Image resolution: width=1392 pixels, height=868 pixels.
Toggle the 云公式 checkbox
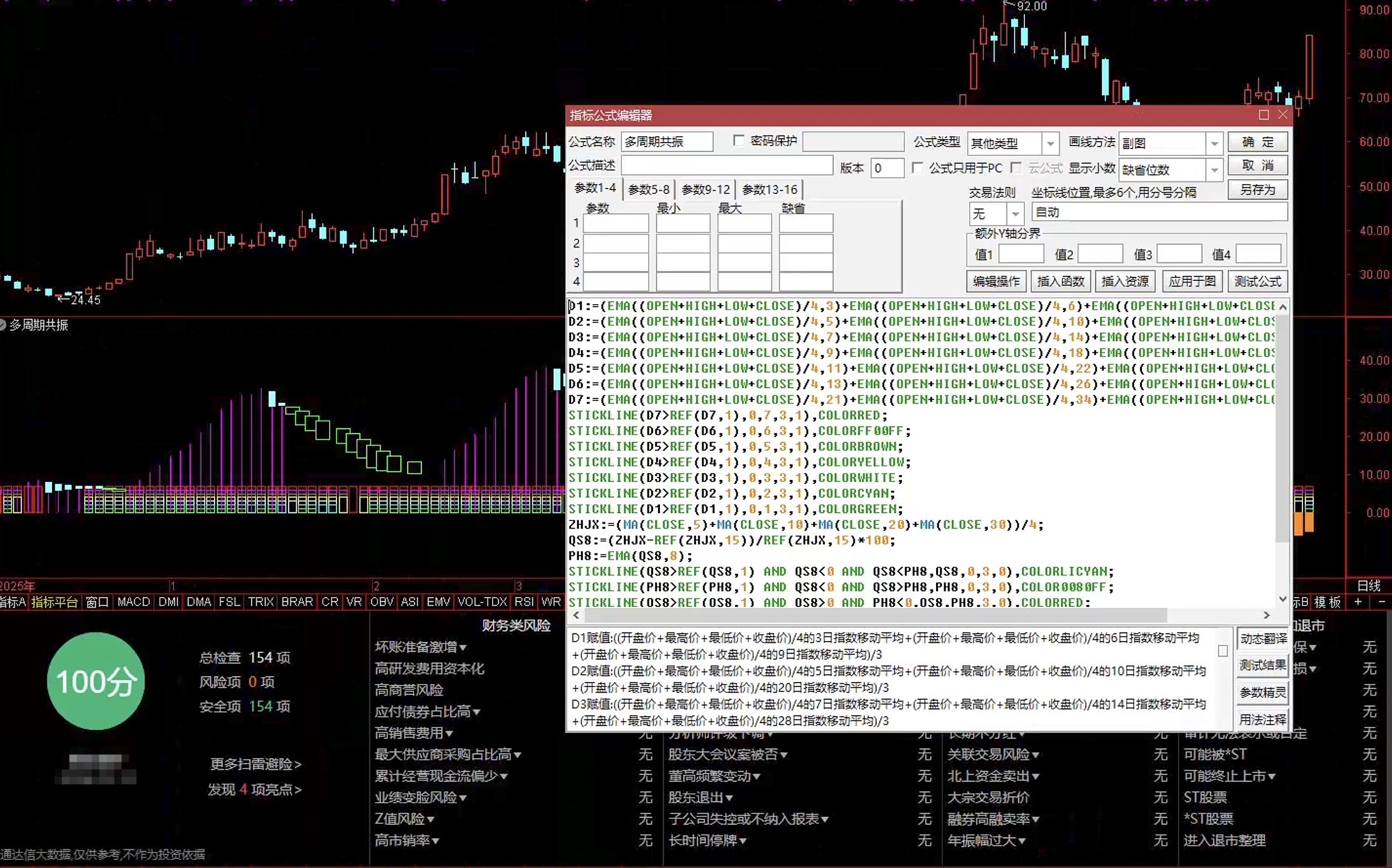[1016, 168]
